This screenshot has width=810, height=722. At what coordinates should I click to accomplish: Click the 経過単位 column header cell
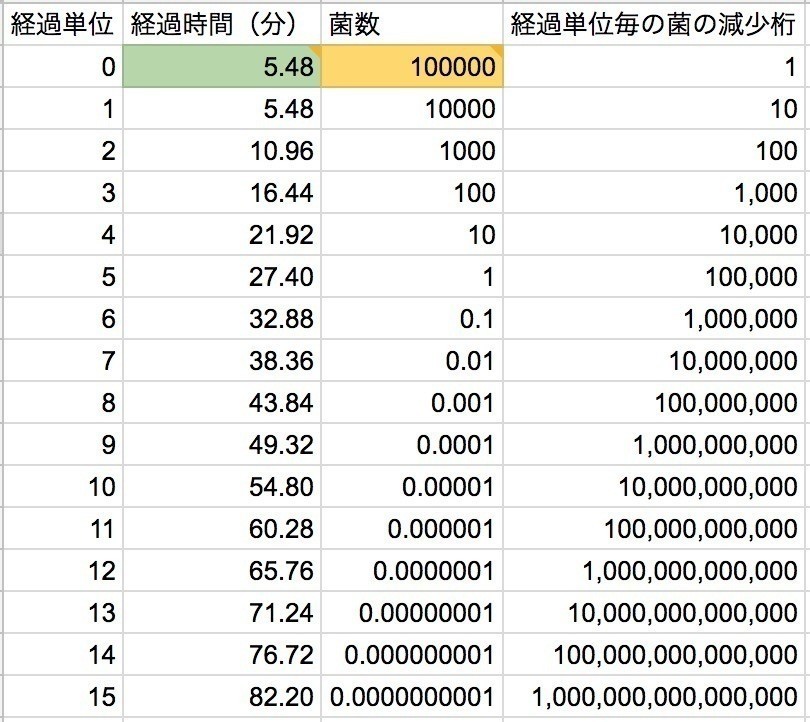click(x=63, y=24)
